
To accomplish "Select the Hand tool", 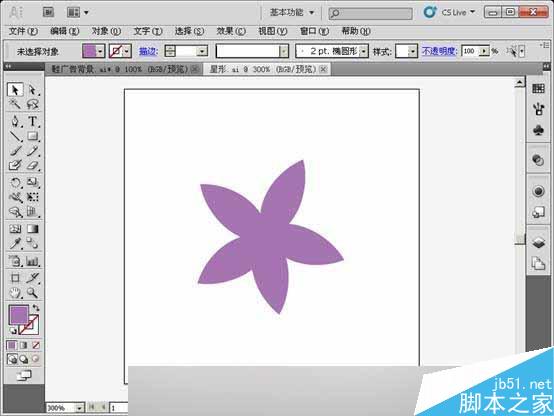I will [x=15, y=293].
